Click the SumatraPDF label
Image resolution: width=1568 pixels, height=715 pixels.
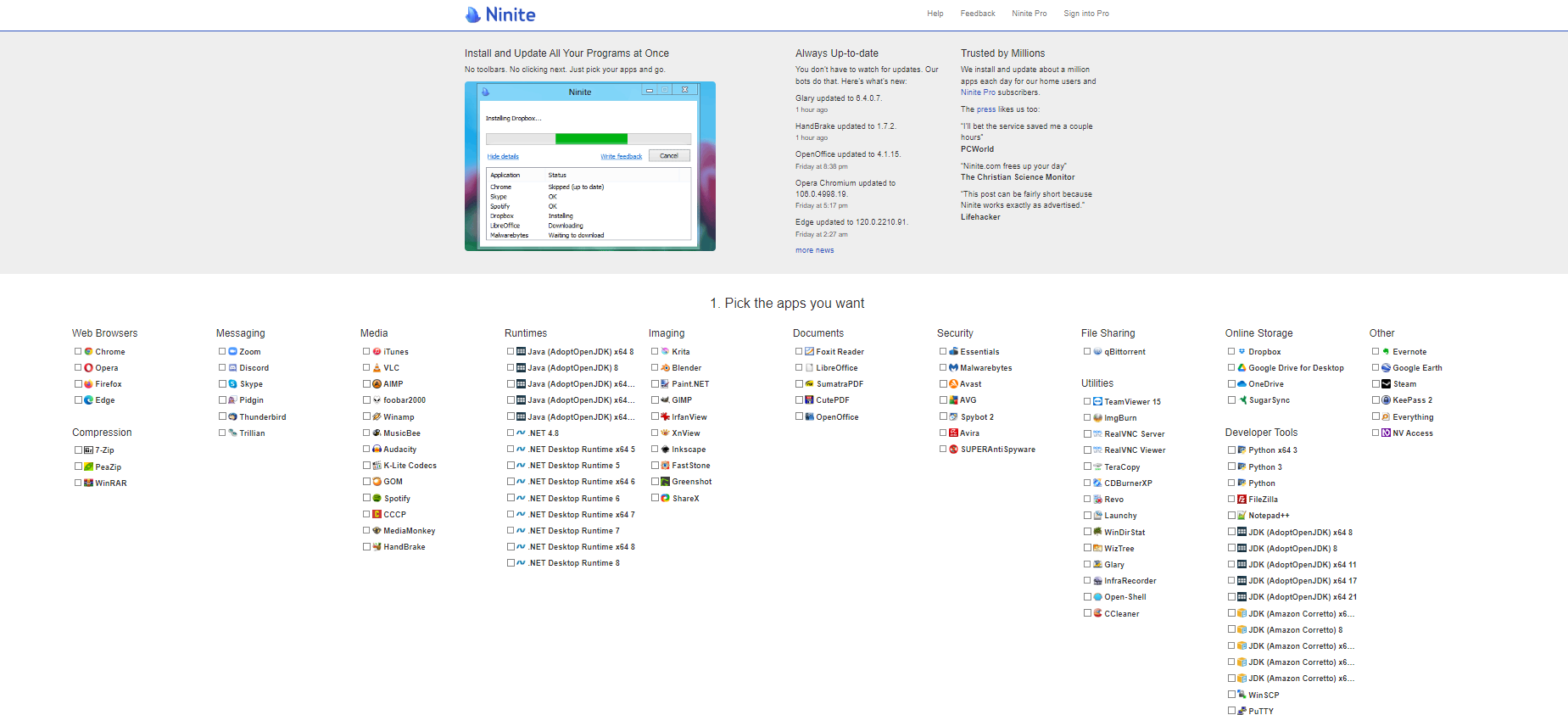840,384
